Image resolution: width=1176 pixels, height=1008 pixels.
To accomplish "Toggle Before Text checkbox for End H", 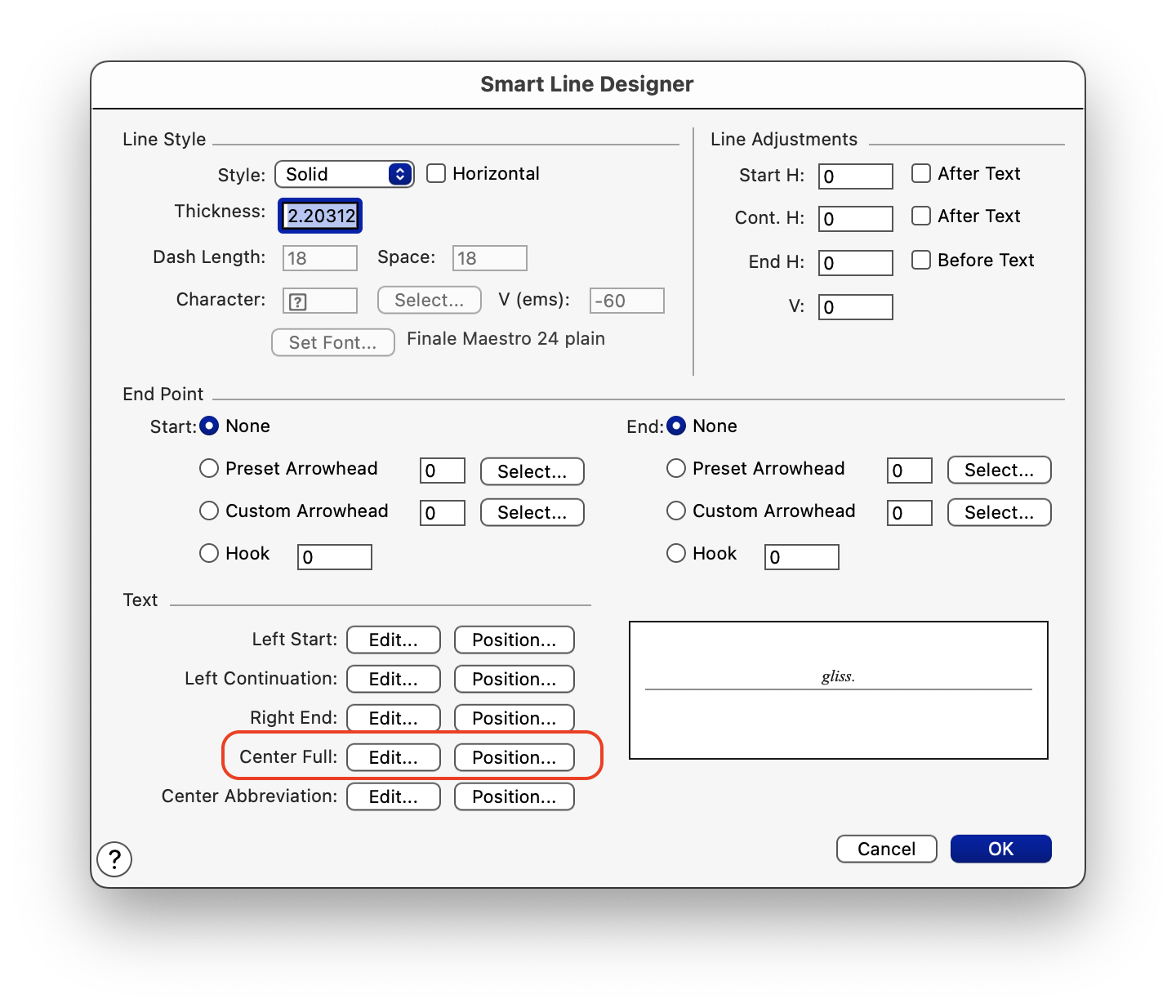I will pos(921,260).
